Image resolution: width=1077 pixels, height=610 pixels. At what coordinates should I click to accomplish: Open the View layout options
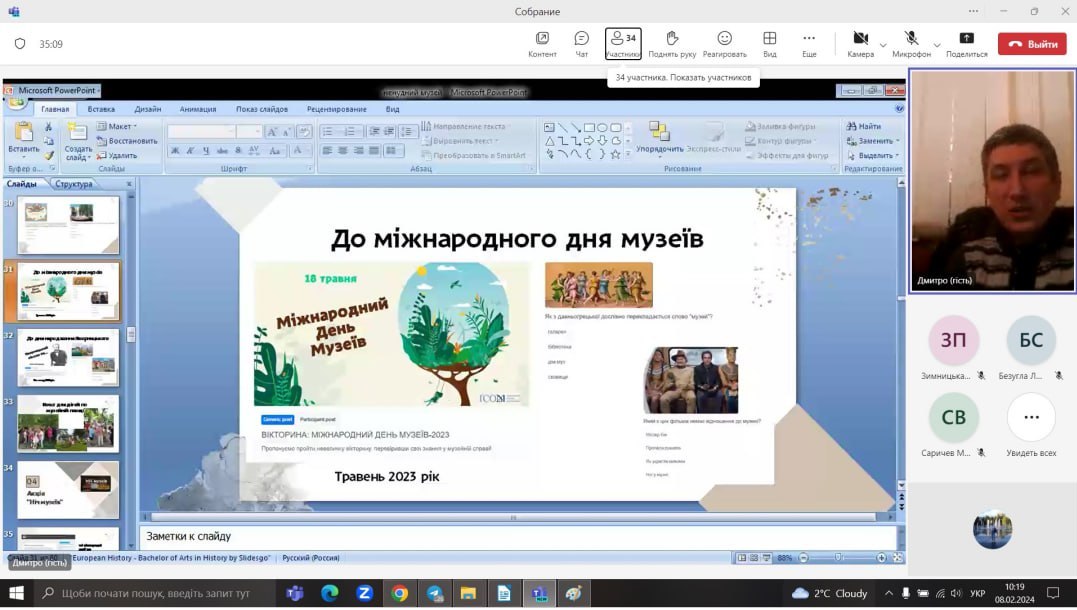click(770, 43)
